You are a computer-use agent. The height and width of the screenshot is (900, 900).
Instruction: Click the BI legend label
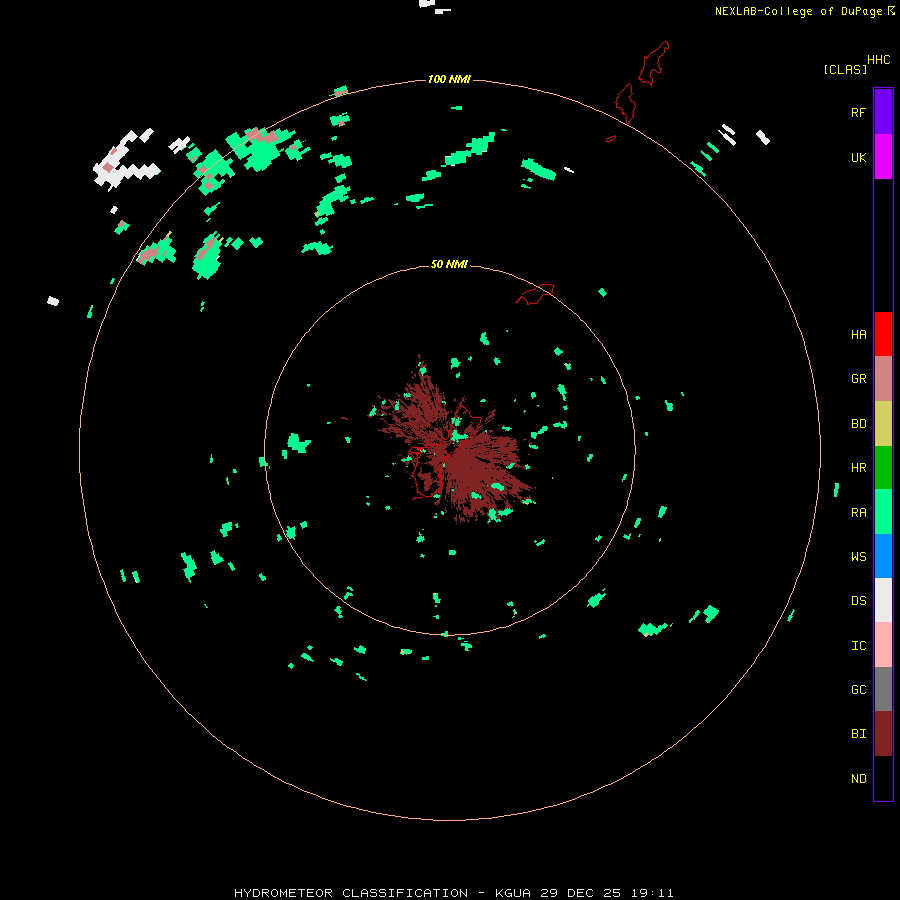coord(858,734)
